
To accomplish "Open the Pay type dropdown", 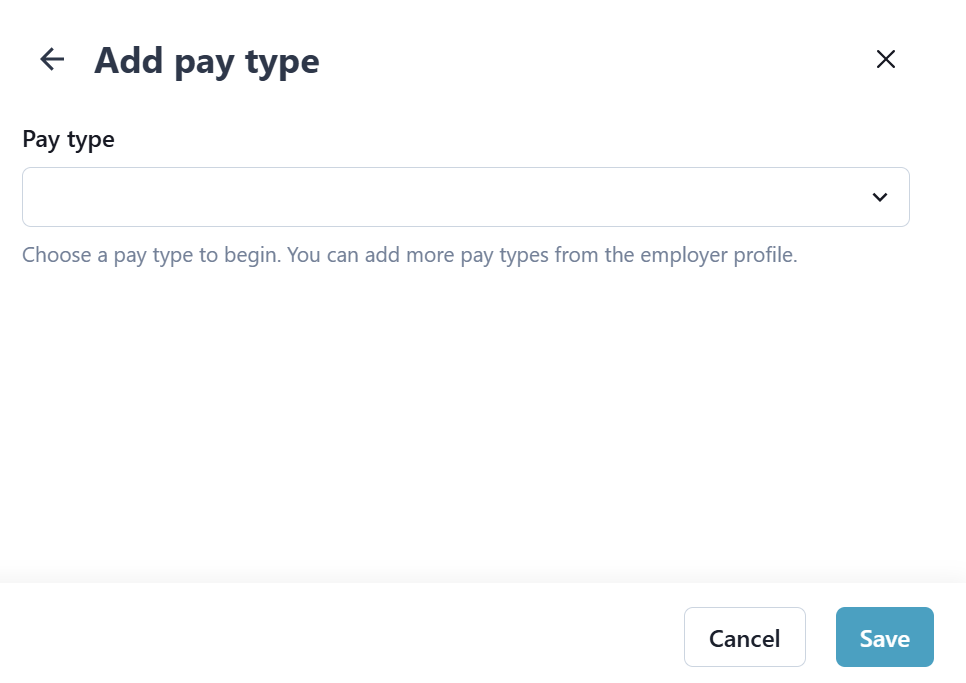I will [x=465, y=197].
